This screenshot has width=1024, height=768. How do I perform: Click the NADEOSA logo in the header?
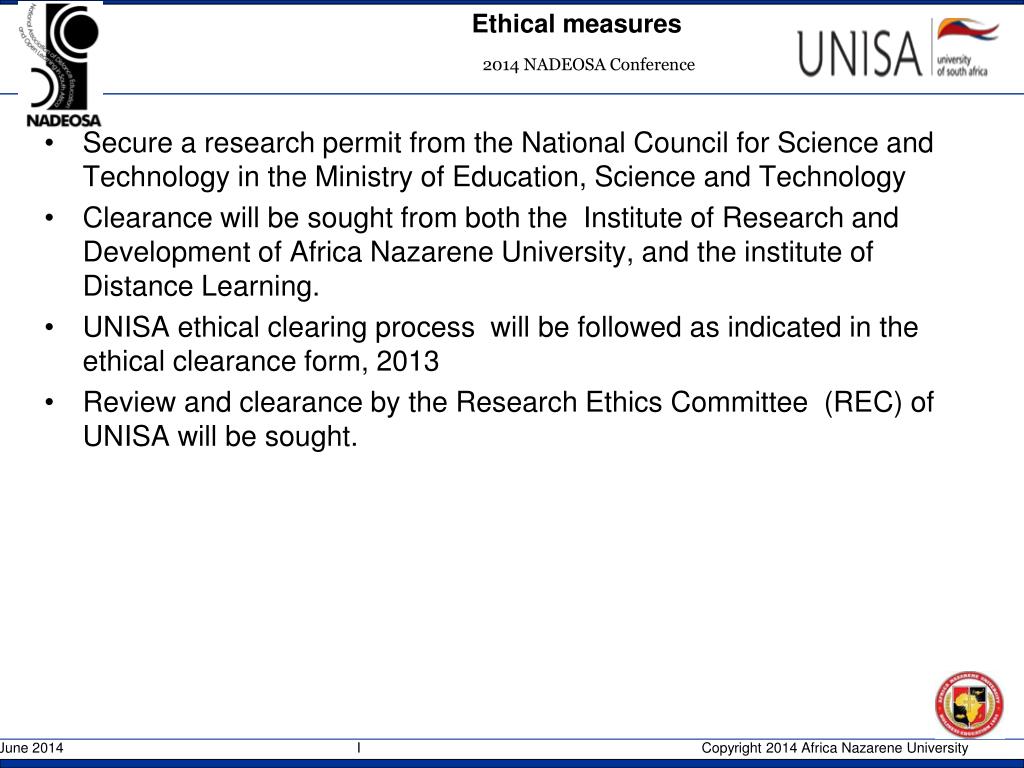[x=60, y=65]
